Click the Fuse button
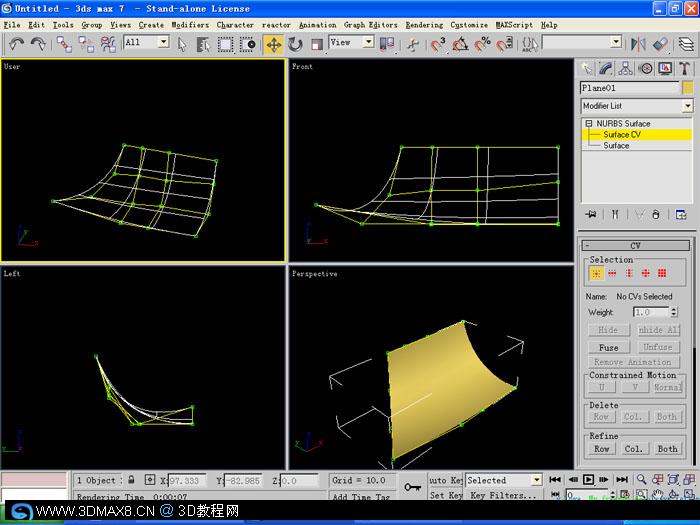Viewport: 700px width, 525px height. tap(608, 347)
